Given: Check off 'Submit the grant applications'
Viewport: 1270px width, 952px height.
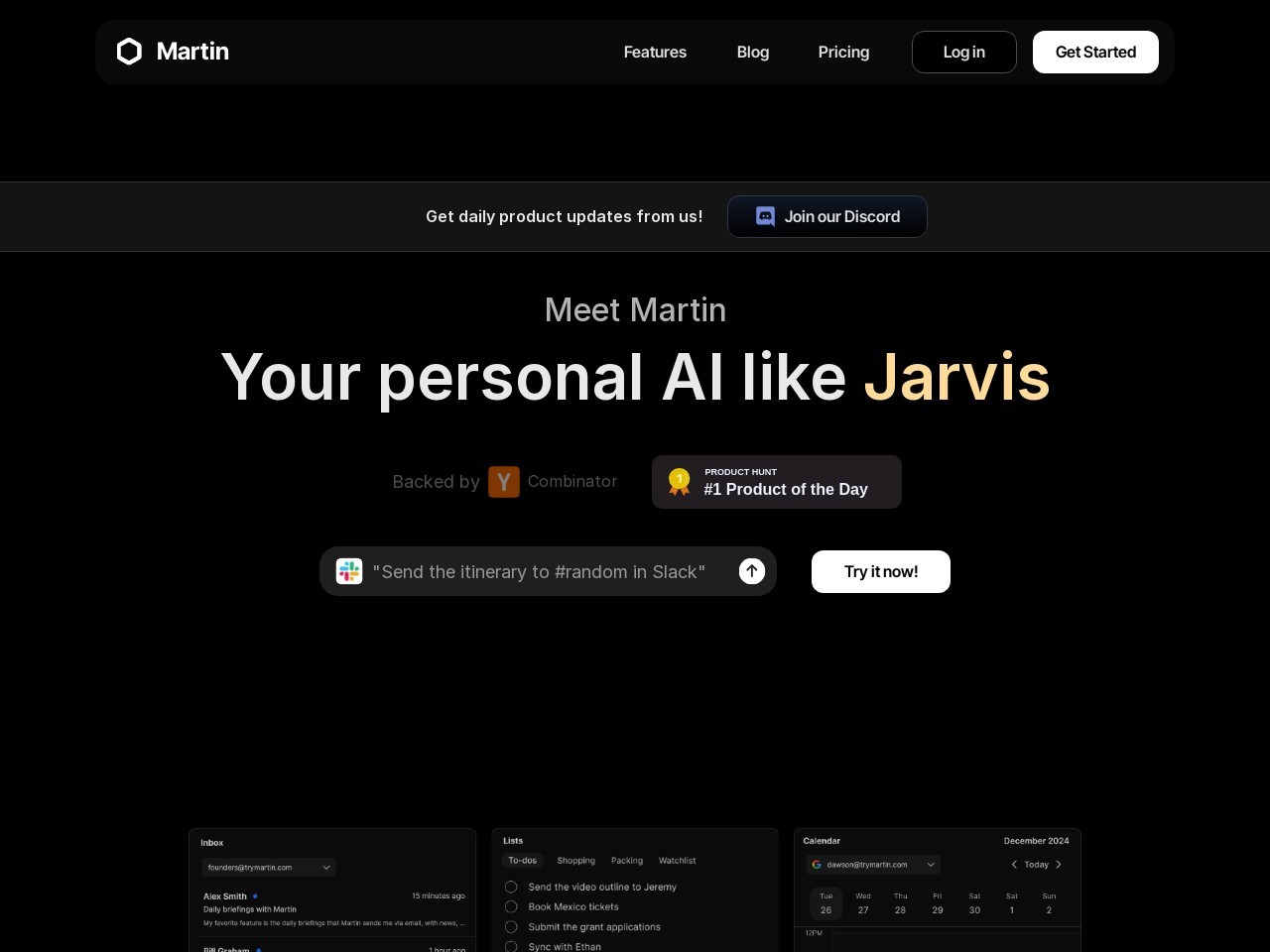Looking at the screenshot, I should click(511, 927).
